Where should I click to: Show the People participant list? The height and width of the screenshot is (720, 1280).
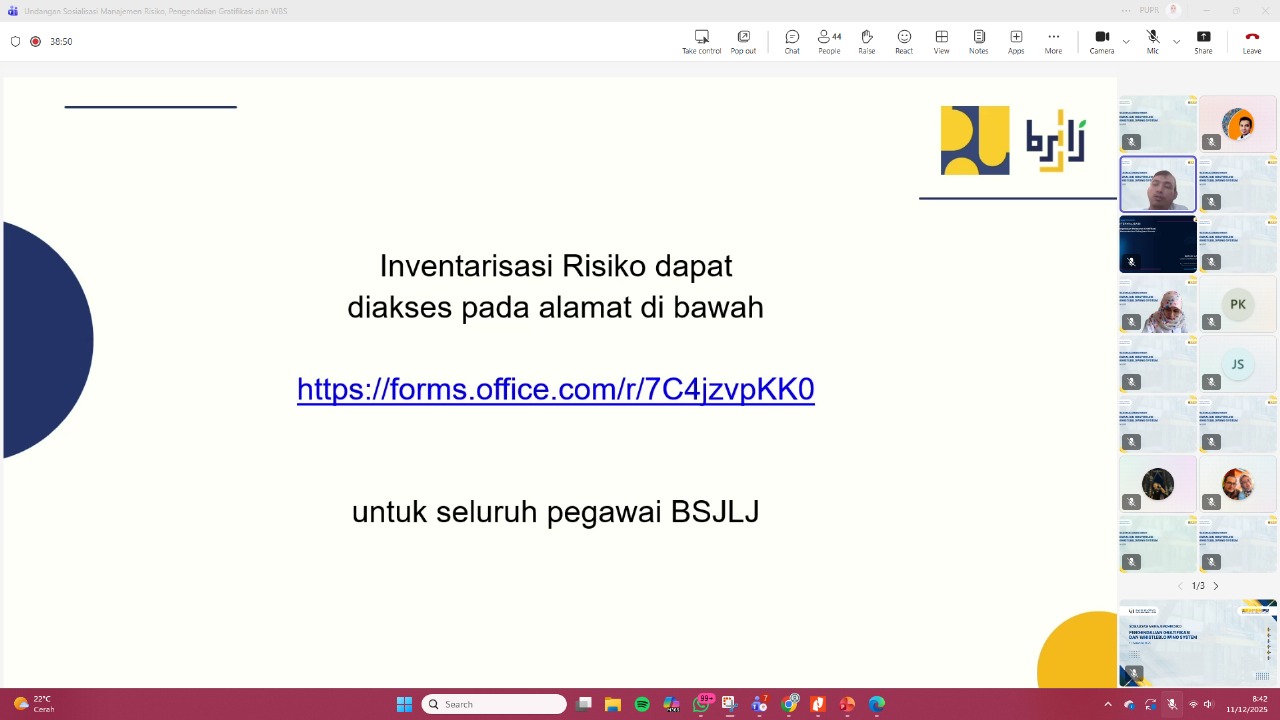click(829, 41)
